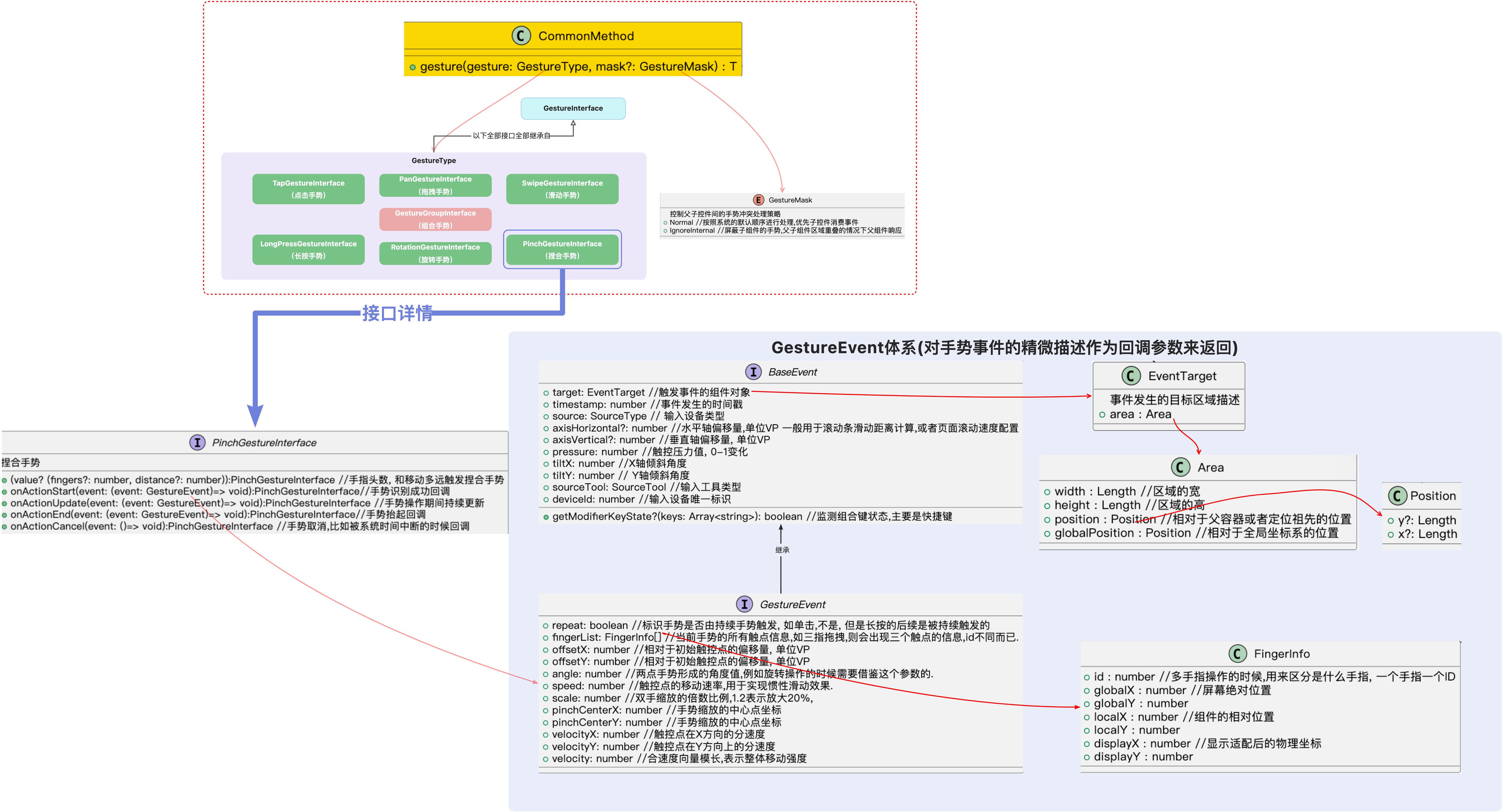The image size is (1505, 812).
Task: Click the 'id : number' field in FingerInfo
Action: [1269, 676]
